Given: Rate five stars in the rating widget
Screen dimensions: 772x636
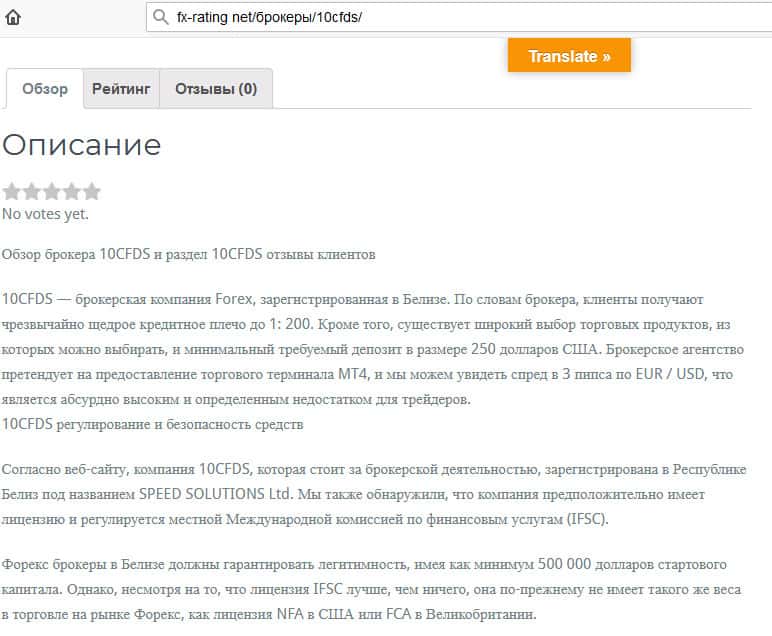Looking at the screenshot, I should coord(91,191).
